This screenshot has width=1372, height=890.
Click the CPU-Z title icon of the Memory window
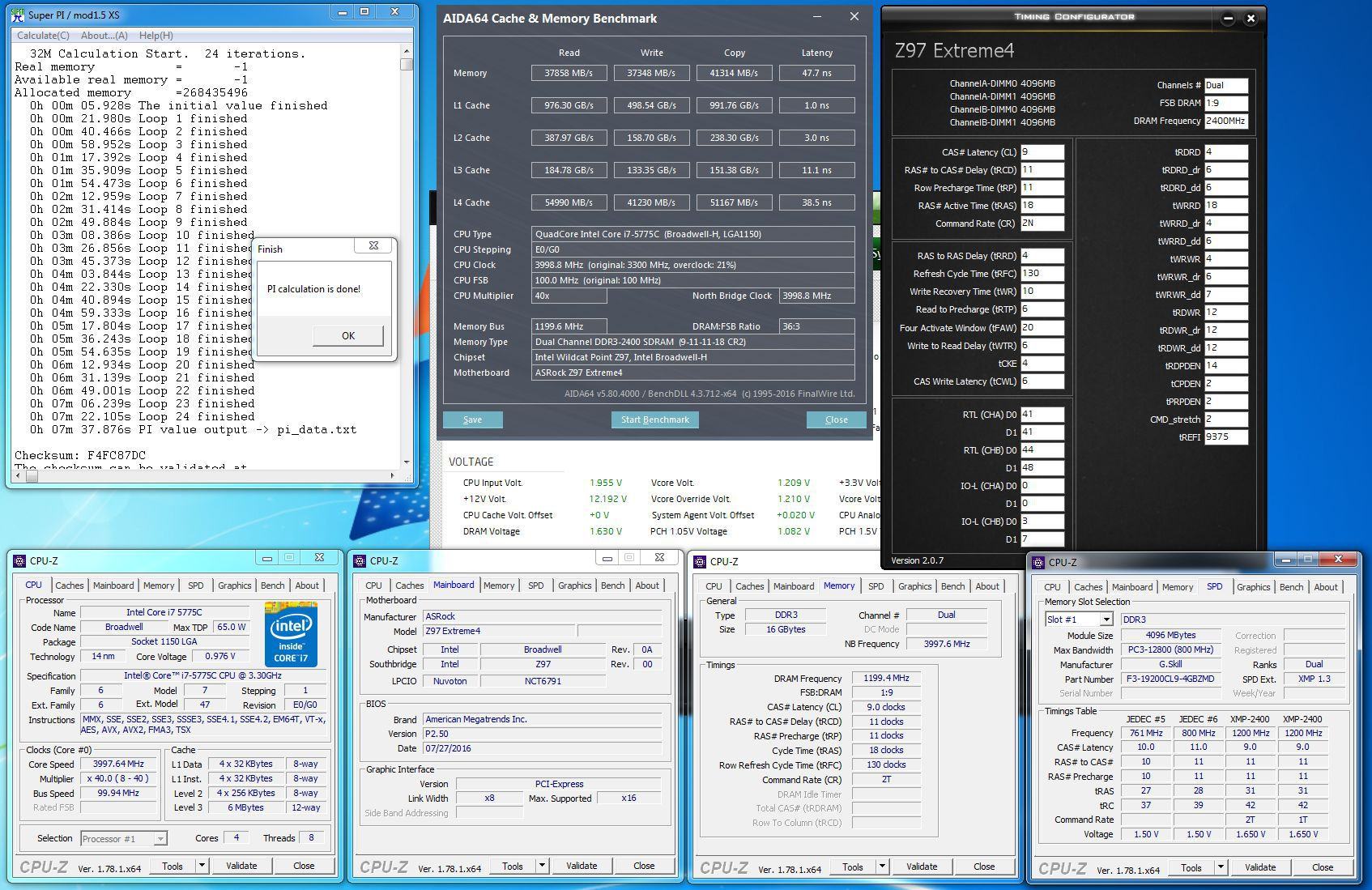tap(700, 560)
